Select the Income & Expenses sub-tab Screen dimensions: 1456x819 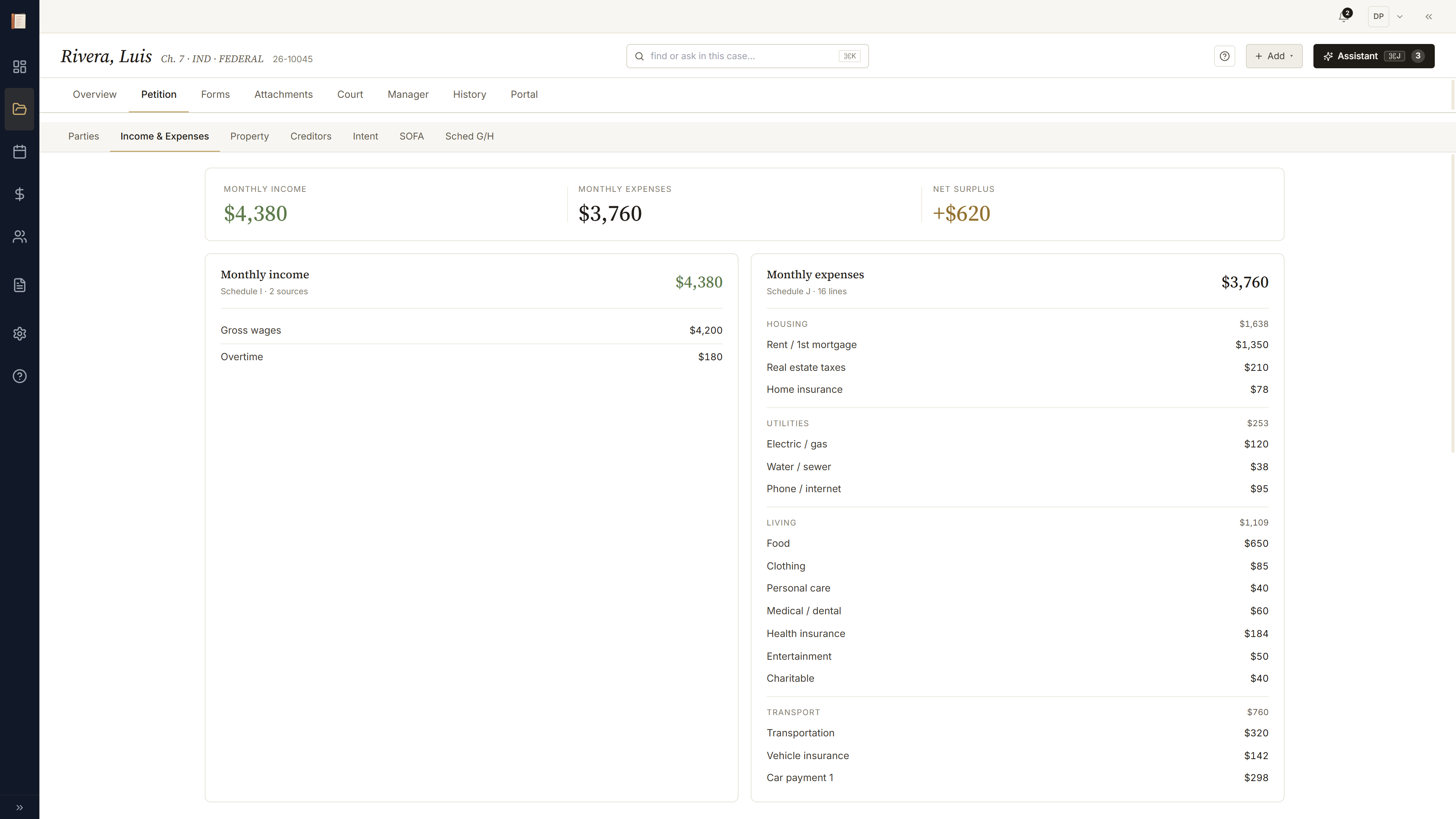(165, 136)
